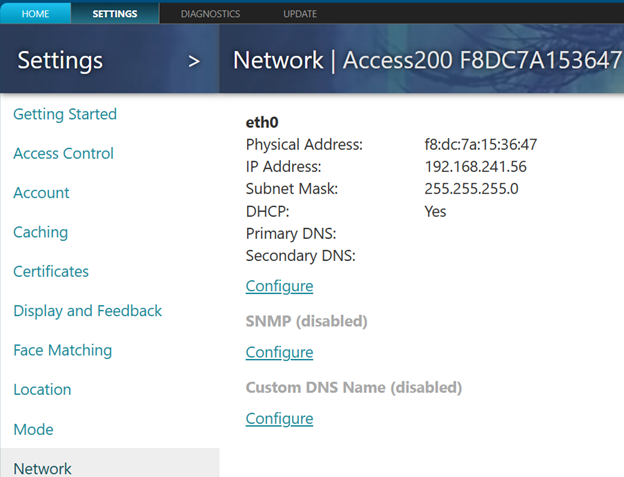Open Getting Started settings page
The height and width of the screenshot is (477, 624).
65,115
